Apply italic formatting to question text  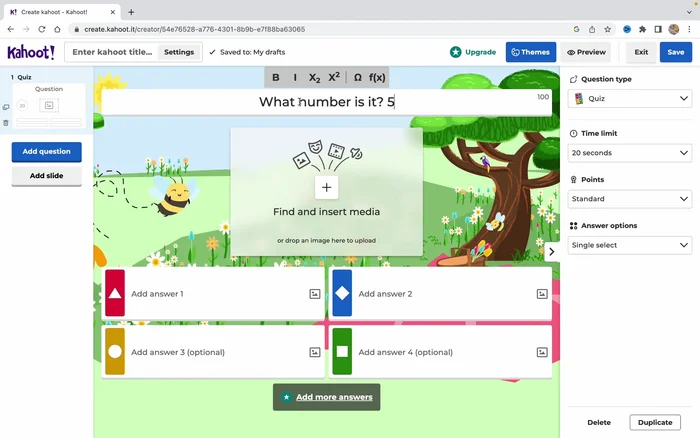tap(295, 77)
